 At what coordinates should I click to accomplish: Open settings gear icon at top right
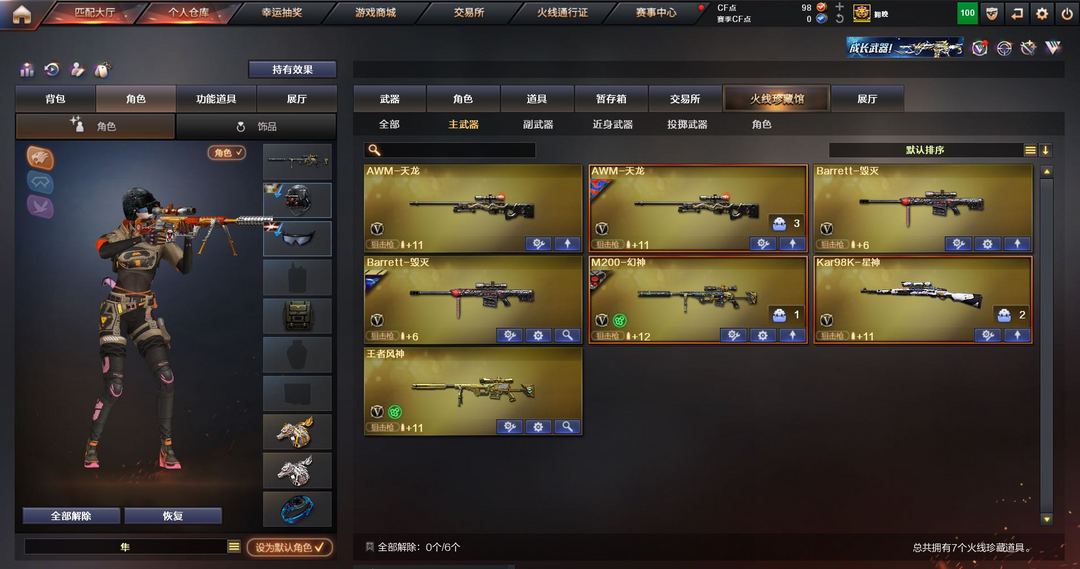1041,14
